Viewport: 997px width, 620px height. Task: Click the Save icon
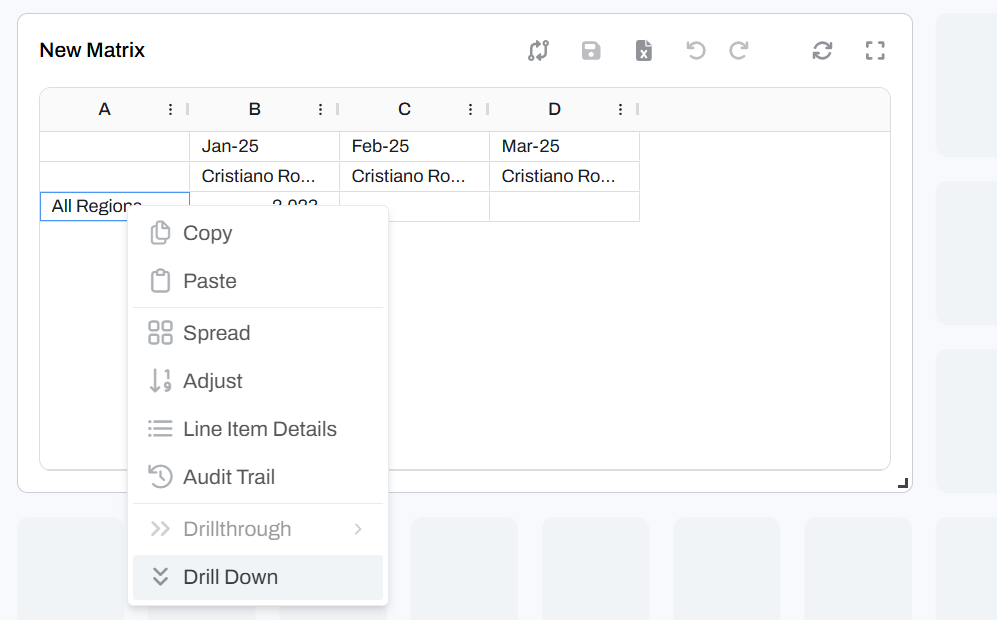[591, 50]
